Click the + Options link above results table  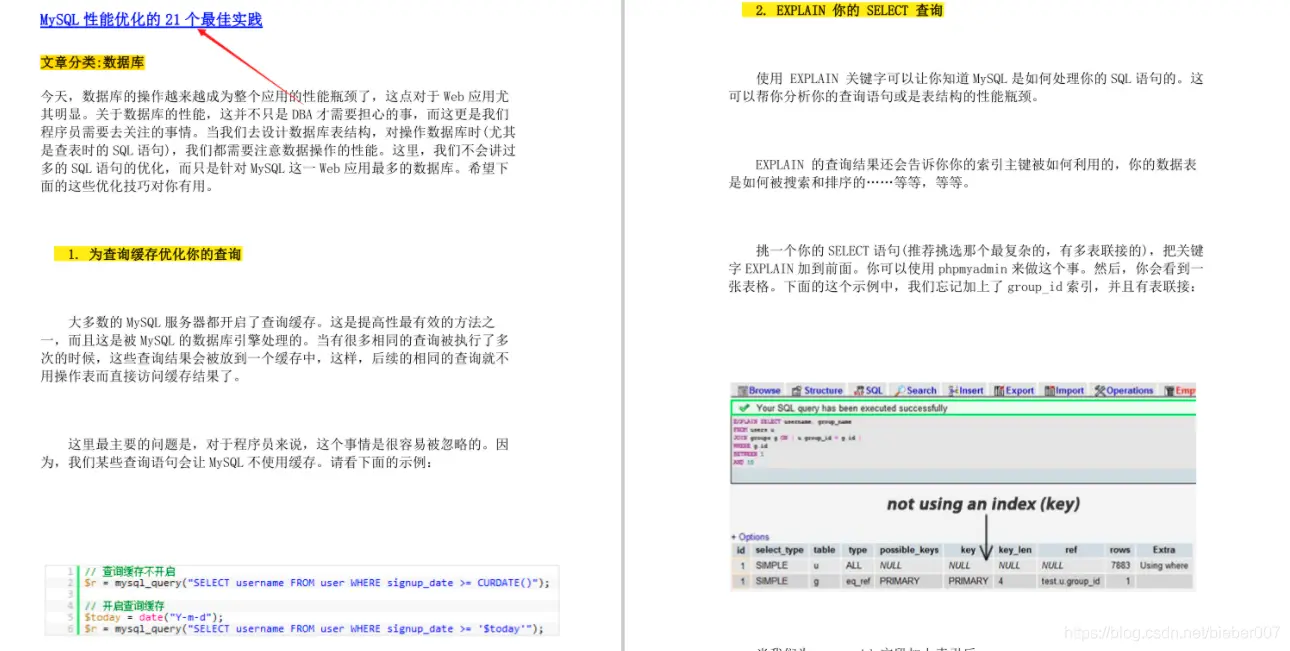coord(750,537)
